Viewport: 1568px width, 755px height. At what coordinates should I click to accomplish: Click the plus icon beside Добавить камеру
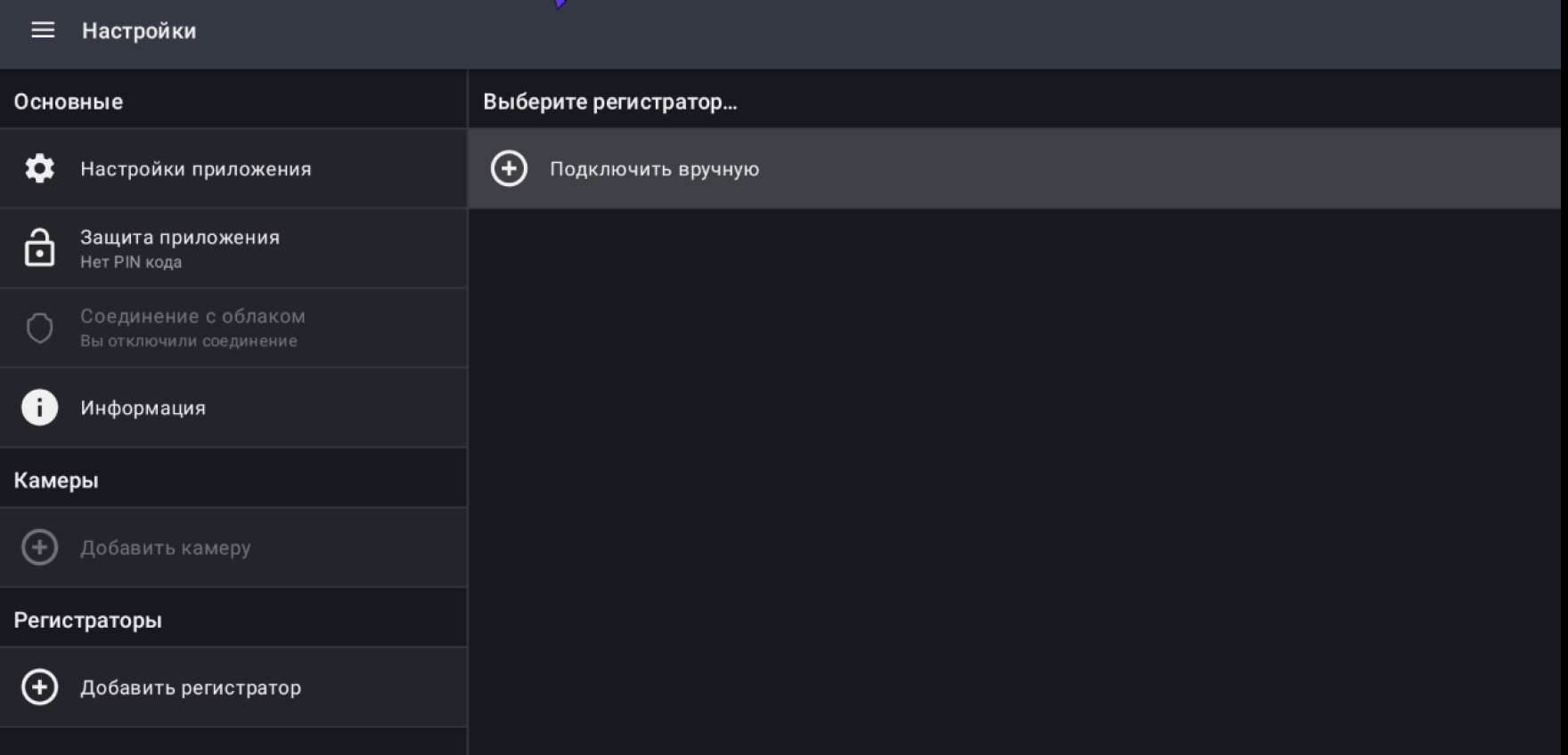[x=39, y=548]
